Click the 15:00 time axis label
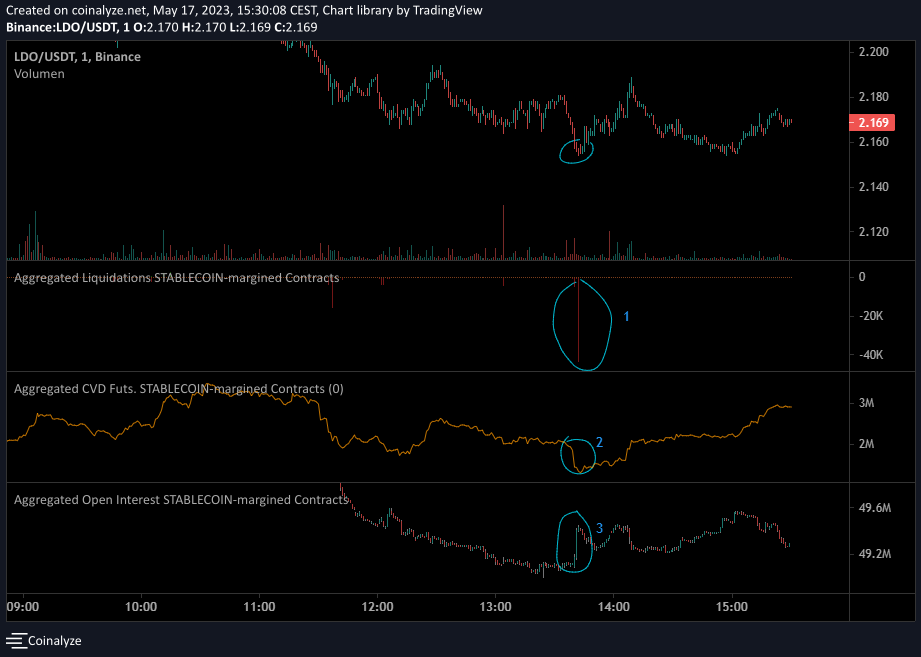Image resolution: width=921 pixels, height=657 pixels. (732, 606)
